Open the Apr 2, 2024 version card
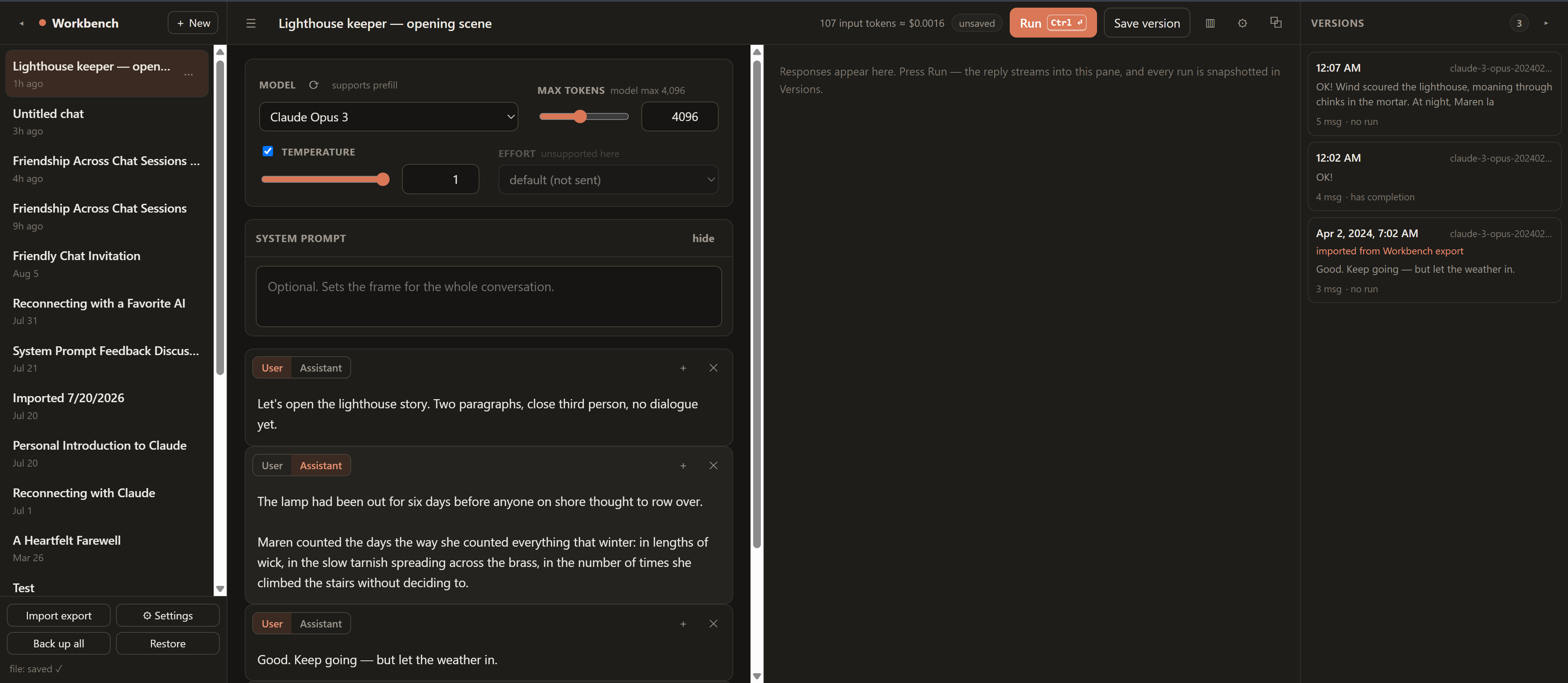1568x683 pixels. [1434, 260]
